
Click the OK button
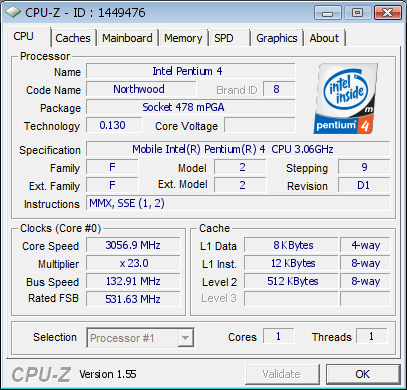pyautogui.click(x=363, y=374)
